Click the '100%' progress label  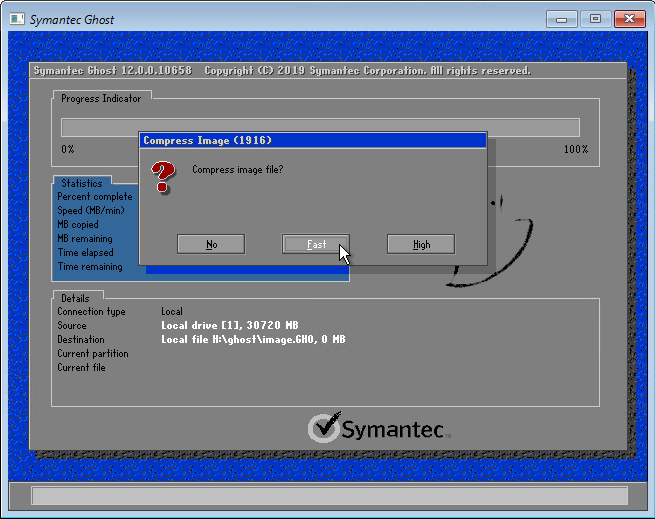point(576,149)
